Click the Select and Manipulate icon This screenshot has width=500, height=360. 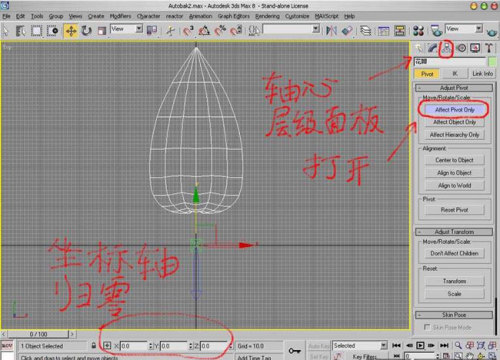pyautogui.click(x=171, y=31)
